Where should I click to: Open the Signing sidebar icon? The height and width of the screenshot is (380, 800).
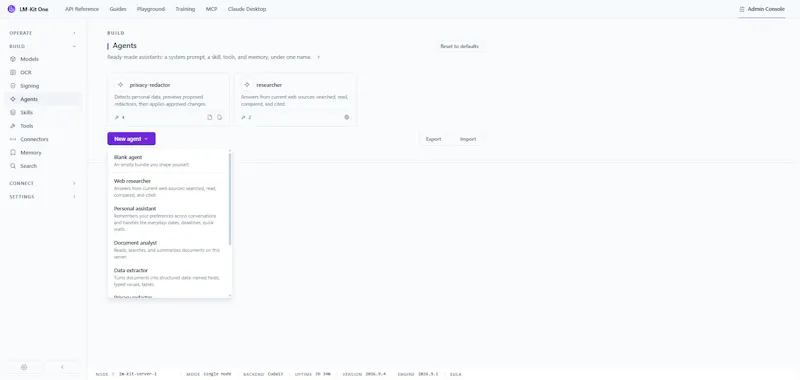(x=13, y=86)
